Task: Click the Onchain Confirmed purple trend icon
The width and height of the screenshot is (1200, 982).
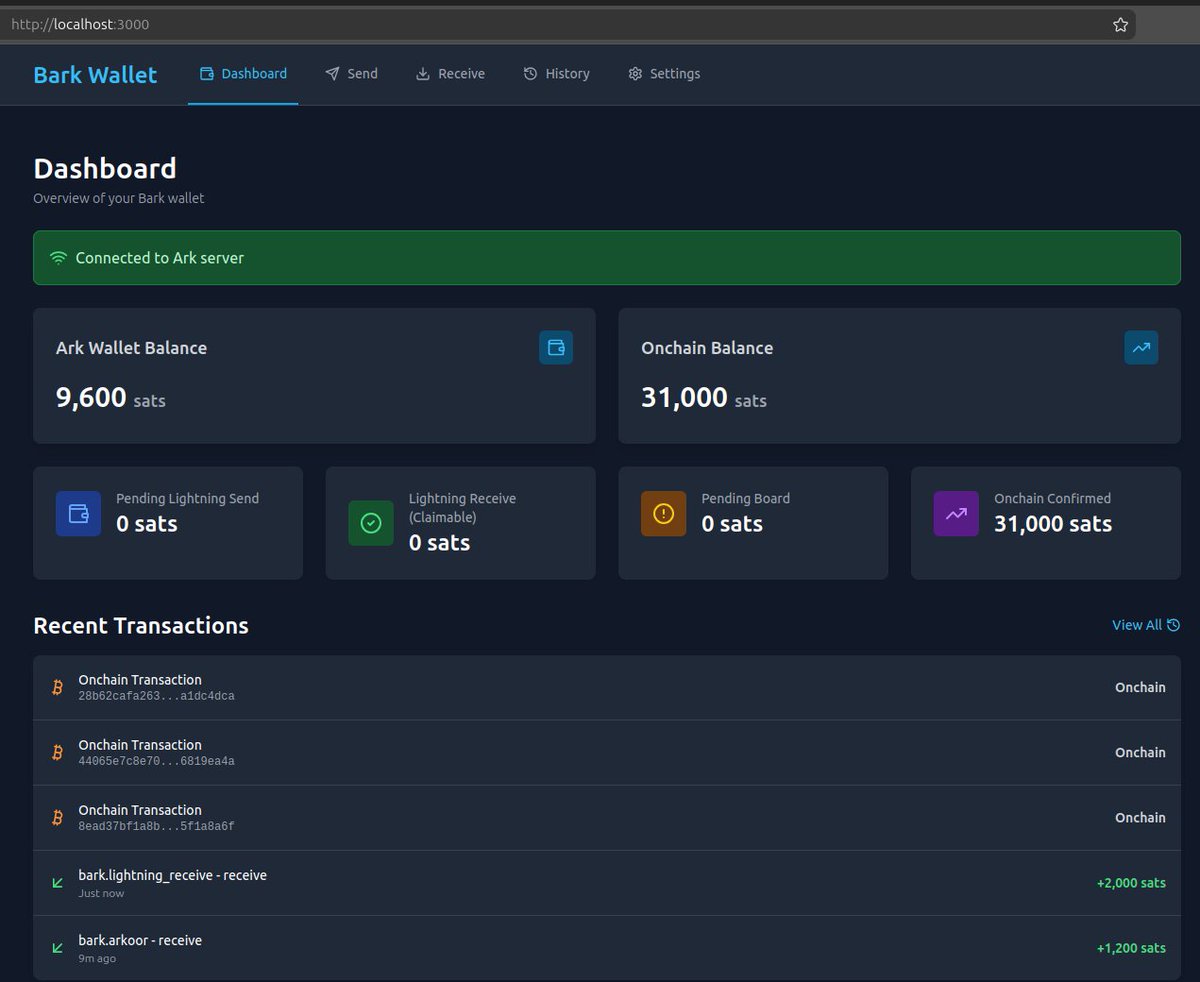Action: [956, 513]
